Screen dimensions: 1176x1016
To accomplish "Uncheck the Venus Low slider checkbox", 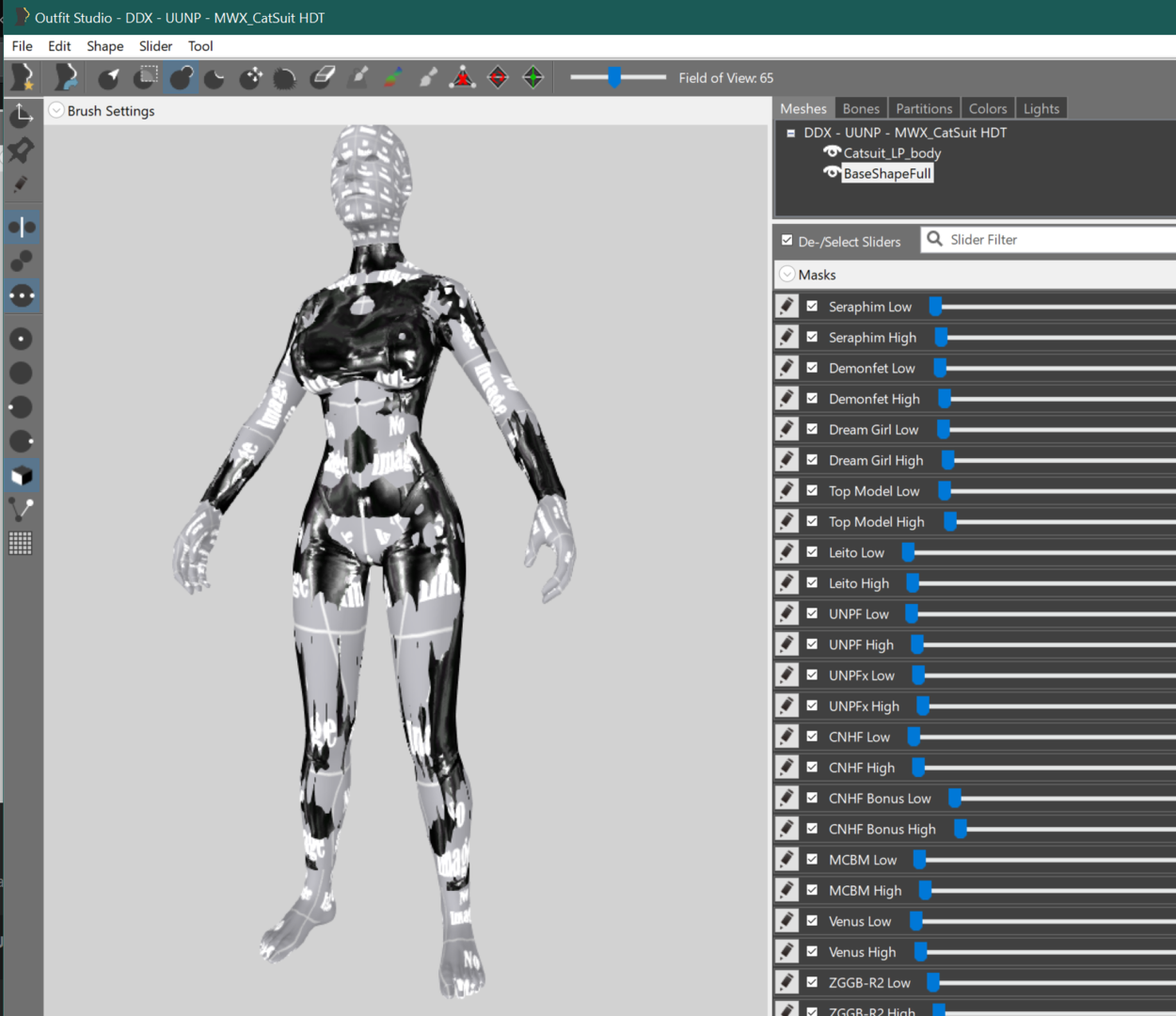I will [x=812, y=920].
